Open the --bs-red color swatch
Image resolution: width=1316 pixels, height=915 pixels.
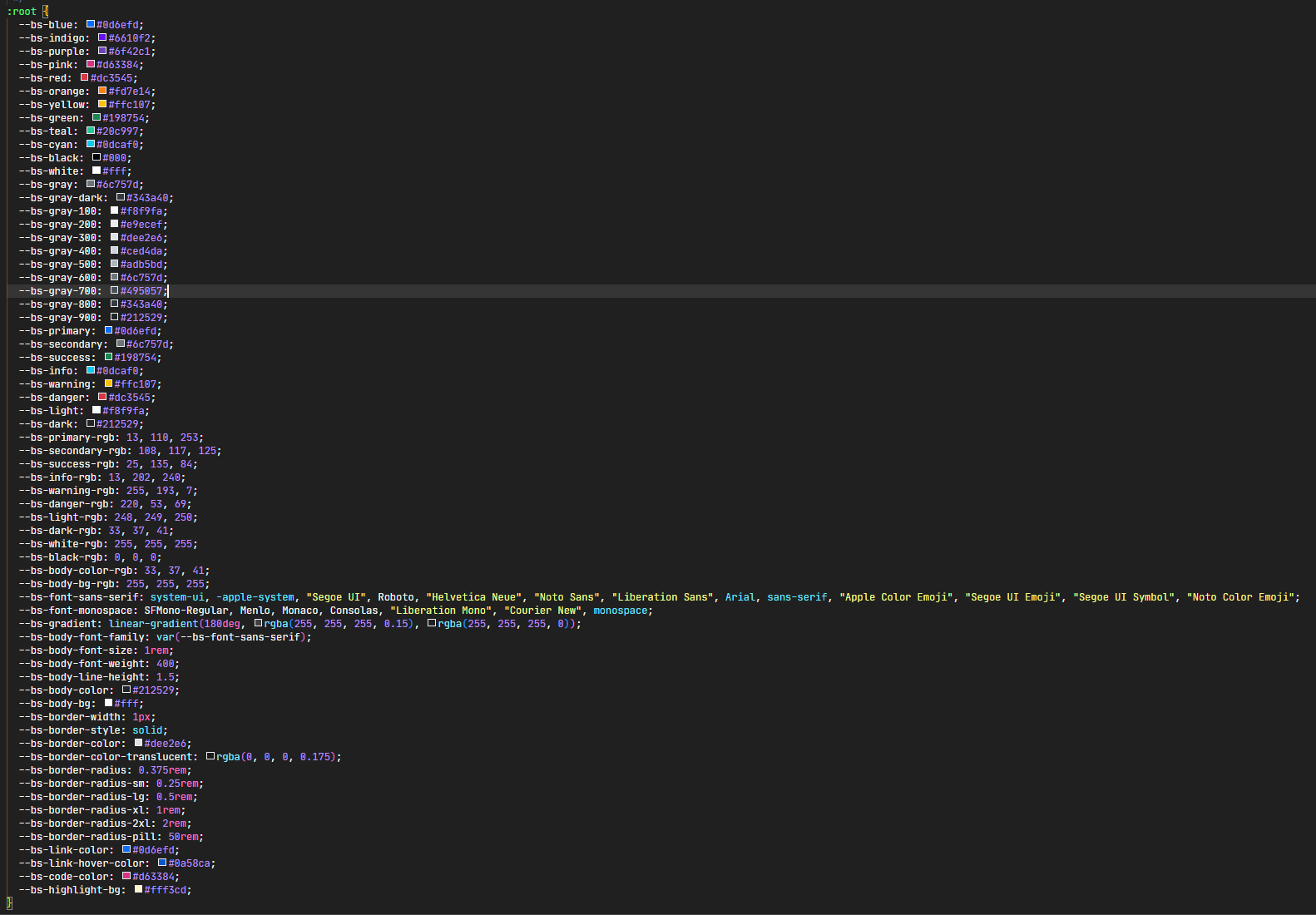pos(84,77)
